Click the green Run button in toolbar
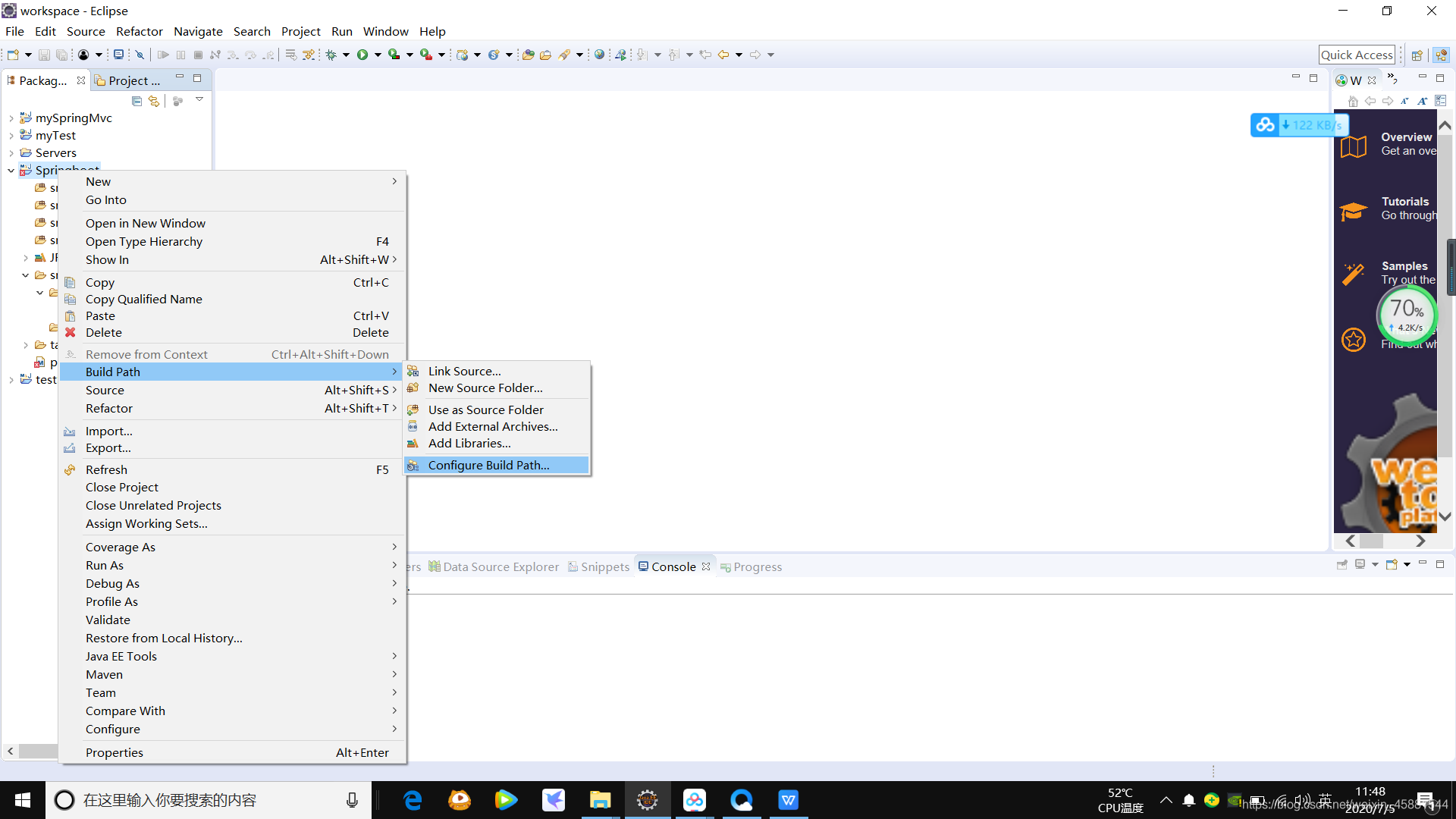 (362, 55)
